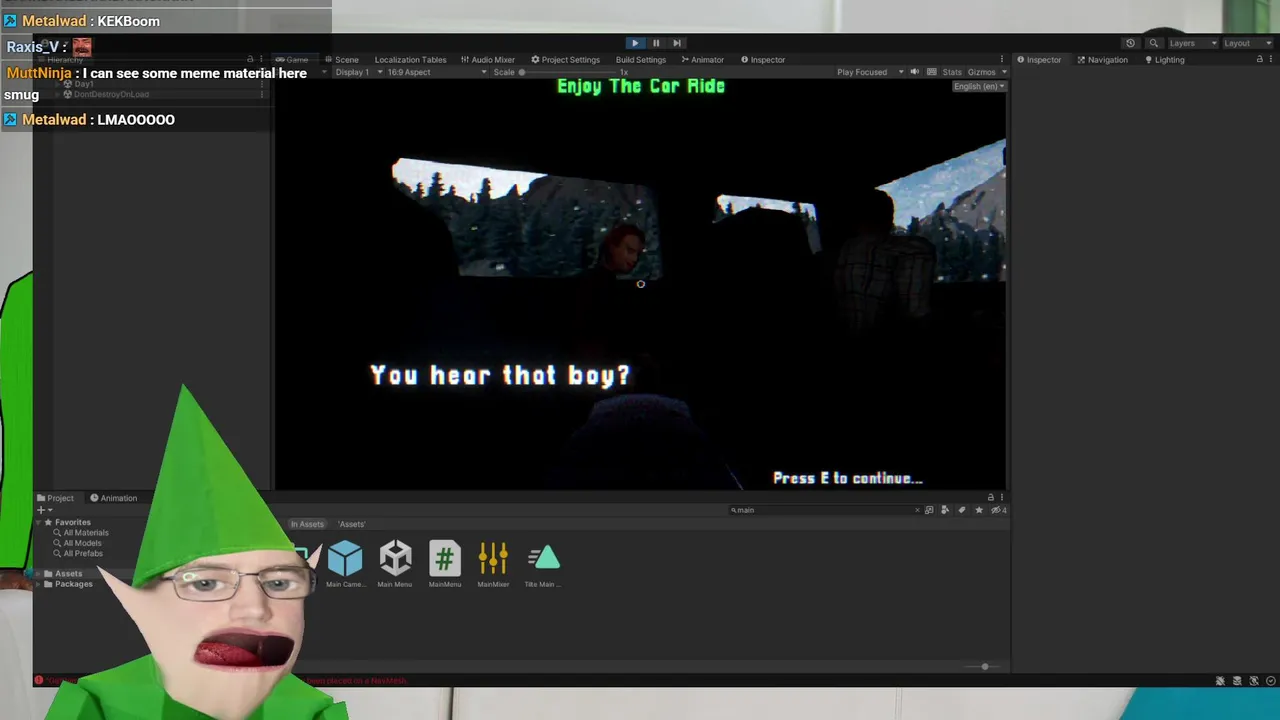Open the Layers dropdown
This screenshot has height=720, width=1280.
pyautogui.click(x=1192, y=43)
